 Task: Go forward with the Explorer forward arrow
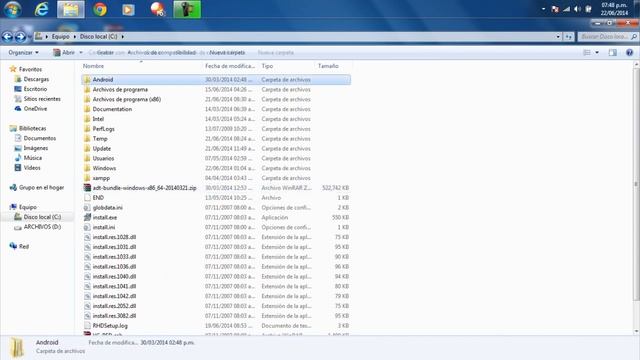point(20,37)
